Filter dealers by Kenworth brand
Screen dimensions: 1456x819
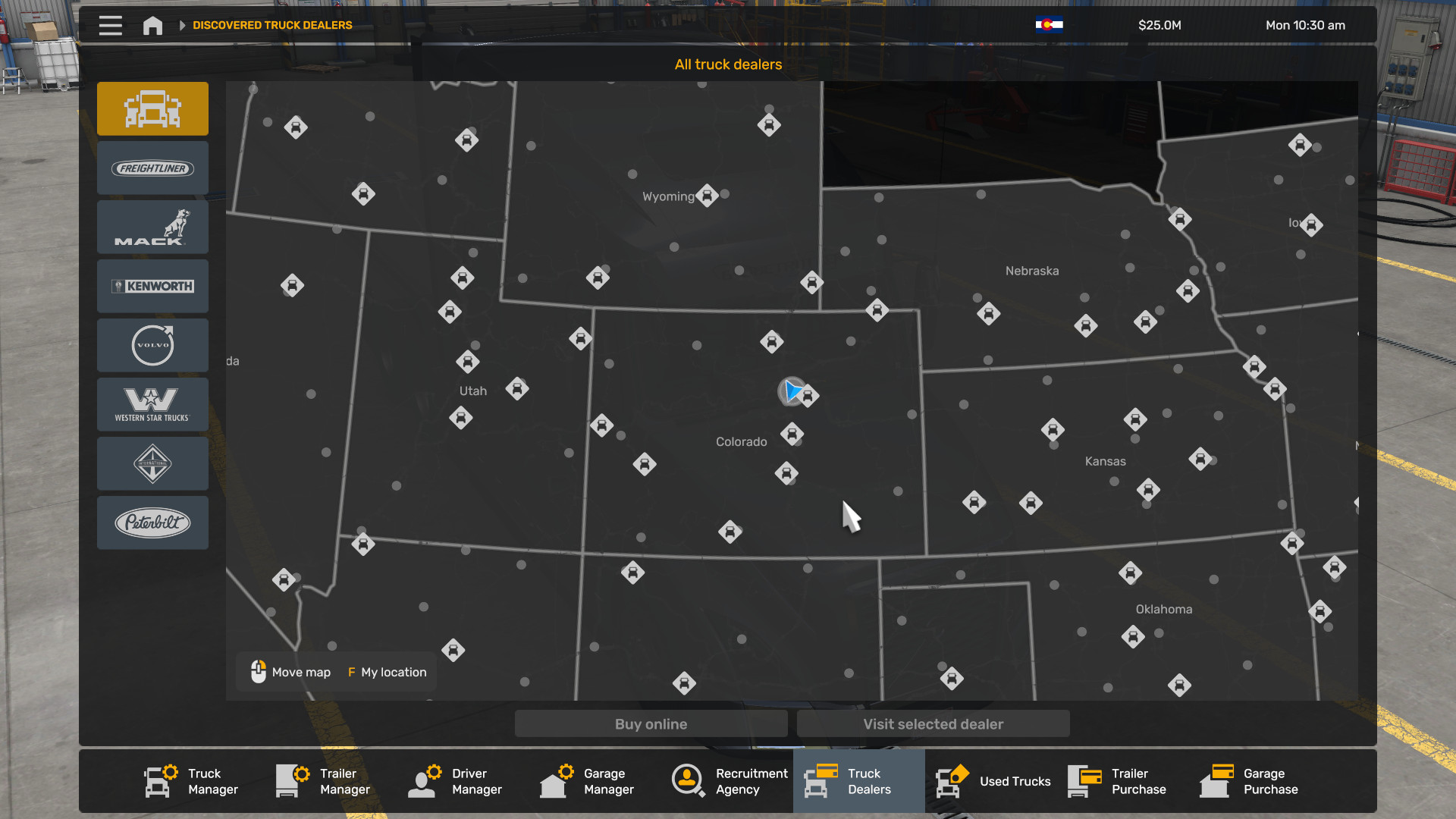point(152,287)
